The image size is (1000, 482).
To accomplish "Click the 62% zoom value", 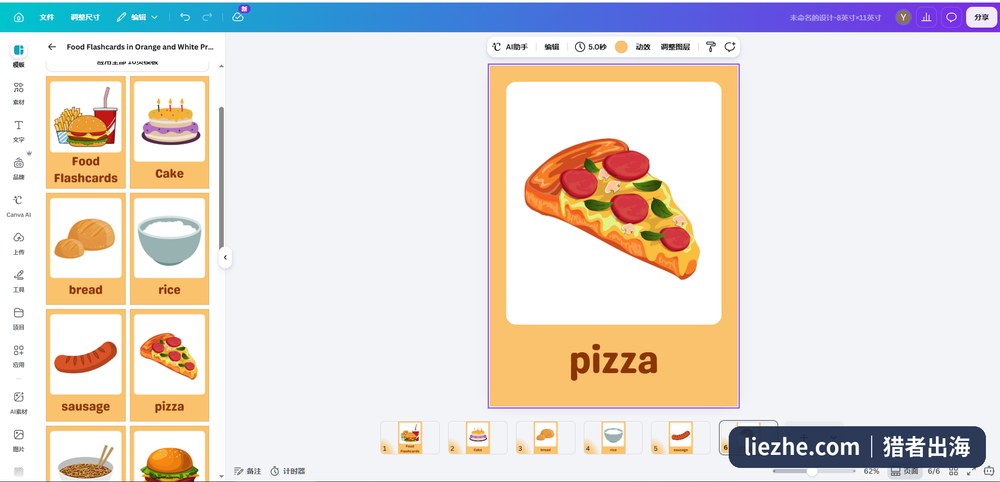I will coord(872,471).
